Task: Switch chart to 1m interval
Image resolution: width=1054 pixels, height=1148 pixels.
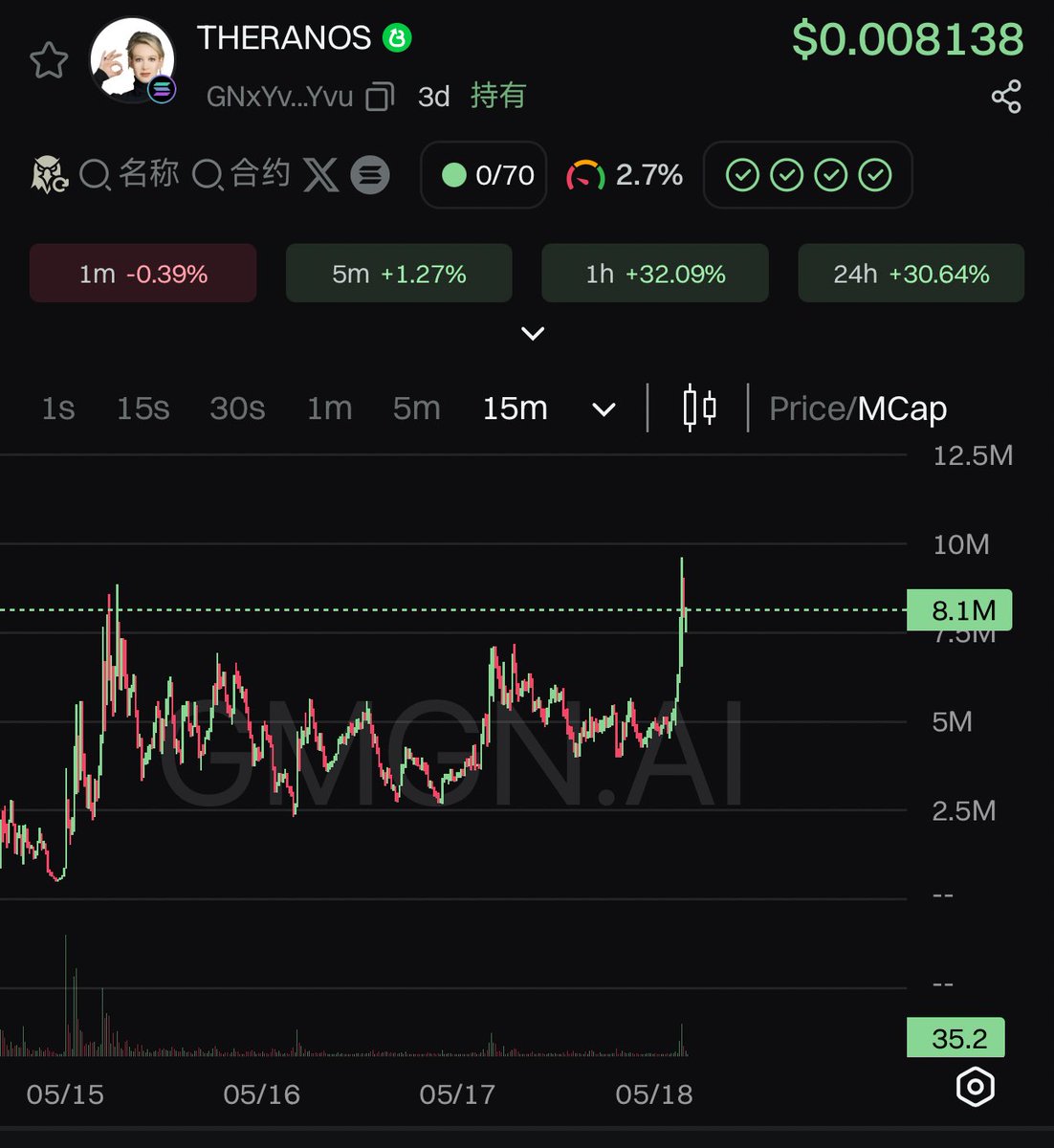Action: (329, 408)
